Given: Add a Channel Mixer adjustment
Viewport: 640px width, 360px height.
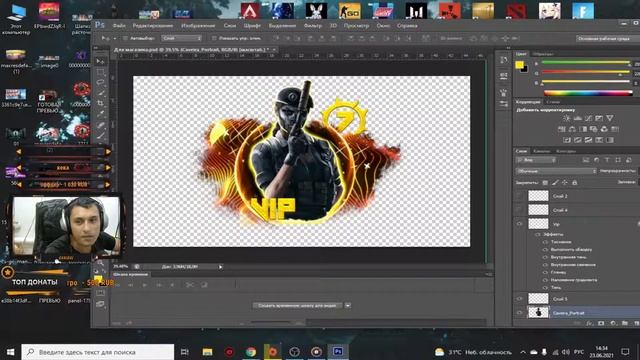Looking at the screenshot, I should (604, 129).
